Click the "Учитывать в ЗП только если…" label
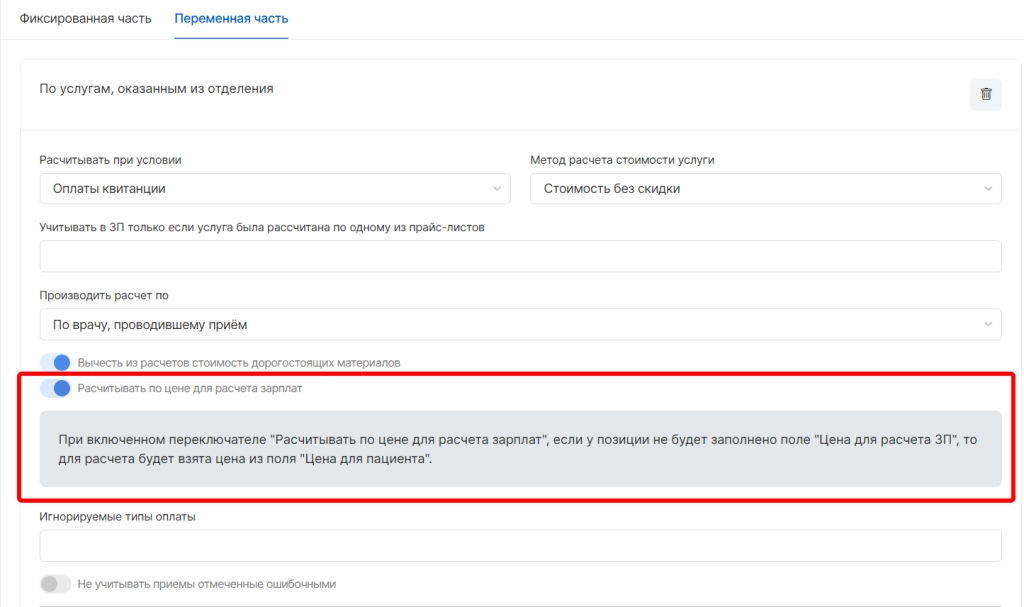The height and width of the screenshot is (607, 1024). coord(261,227)
